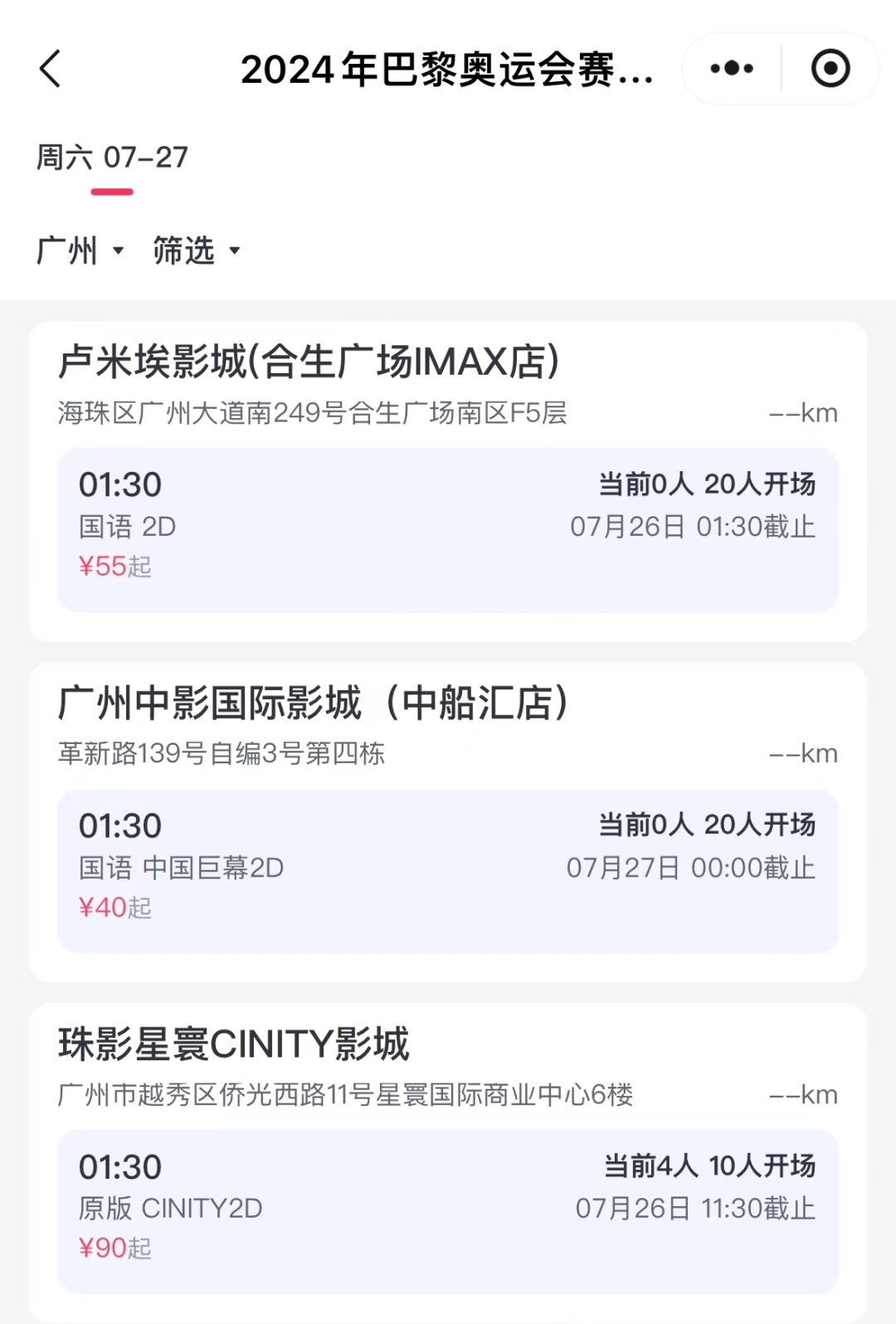Expand the 广州 city dropdown
This screenshot has width=896, height=1324.
pyautogui.click(x=80, y=251)
